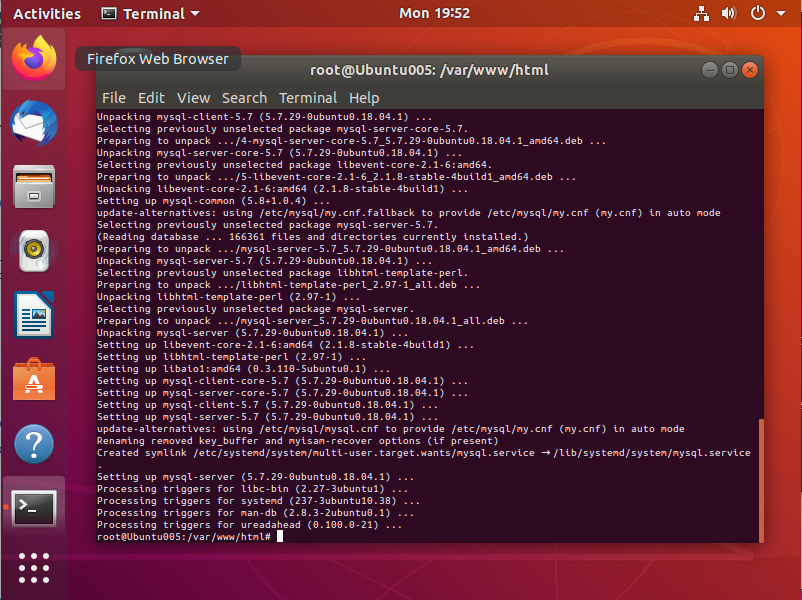
Task: Click the Activities button
Action: point(47,13)
